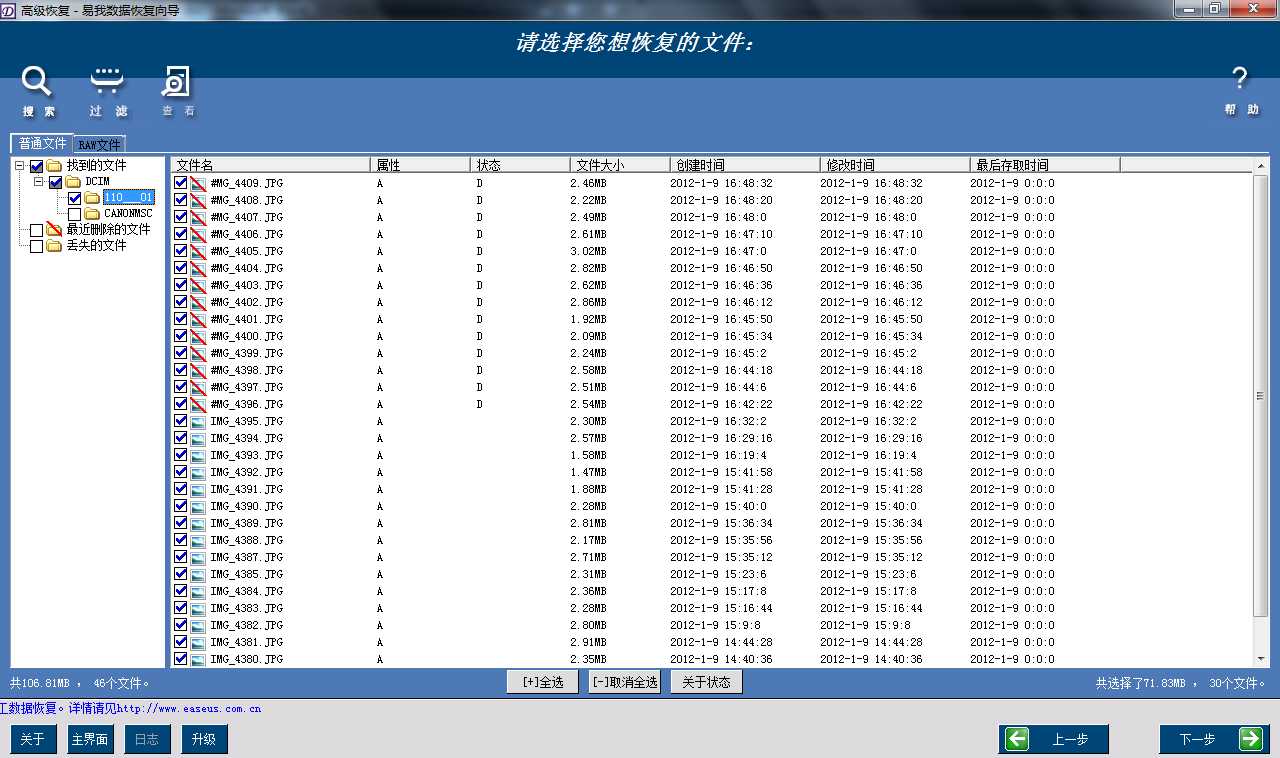This screenshot has width=1280, height=758.
Task: Open the 关于状态 status info button
Action: pos(706,682)
